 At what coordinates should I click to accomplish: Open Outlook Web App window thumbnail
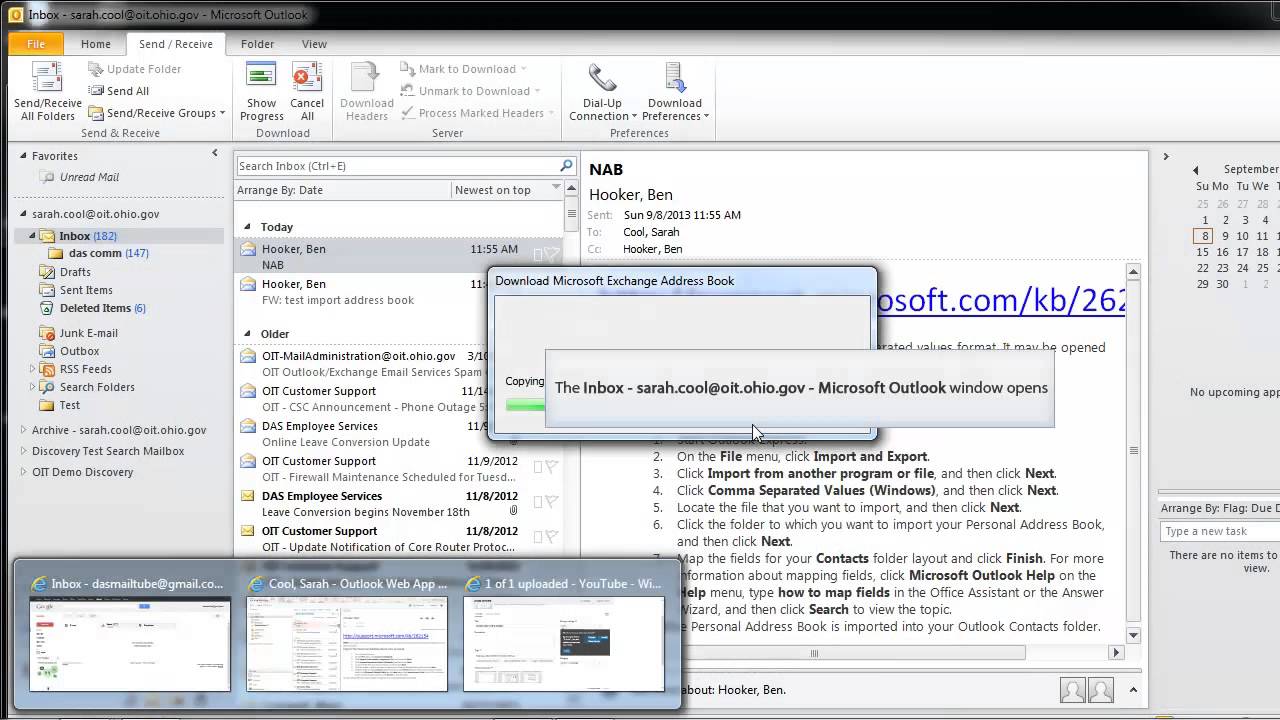pyautogui.click(x=347, y=636)
